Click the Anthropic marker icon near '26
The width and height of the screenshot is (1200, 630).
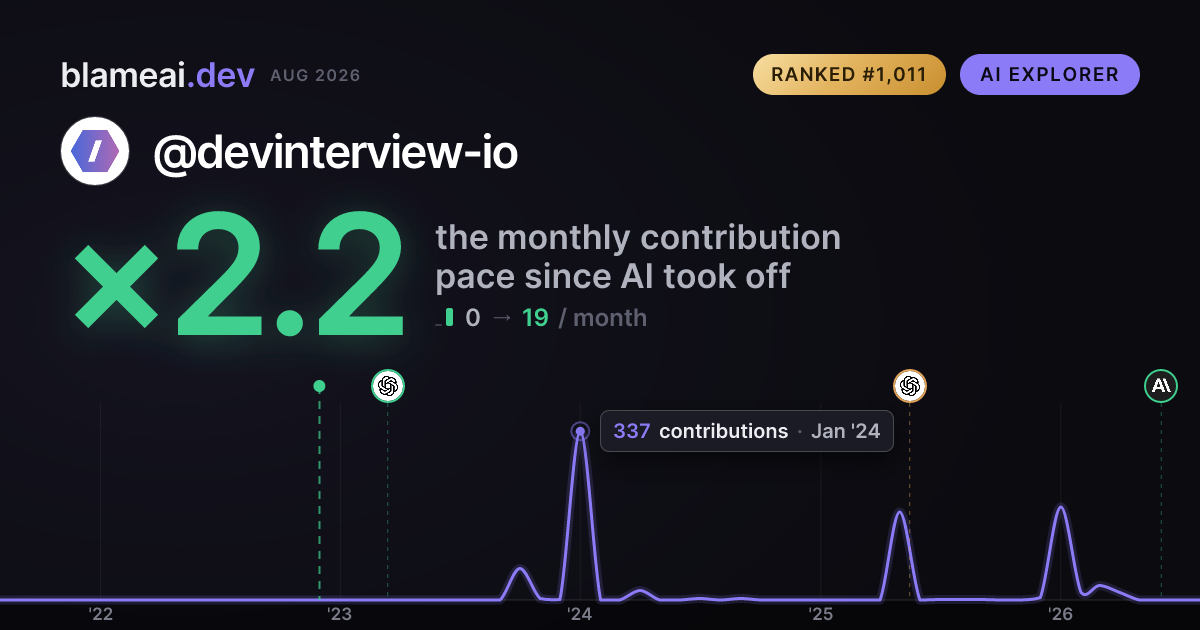coord(1161,386)
